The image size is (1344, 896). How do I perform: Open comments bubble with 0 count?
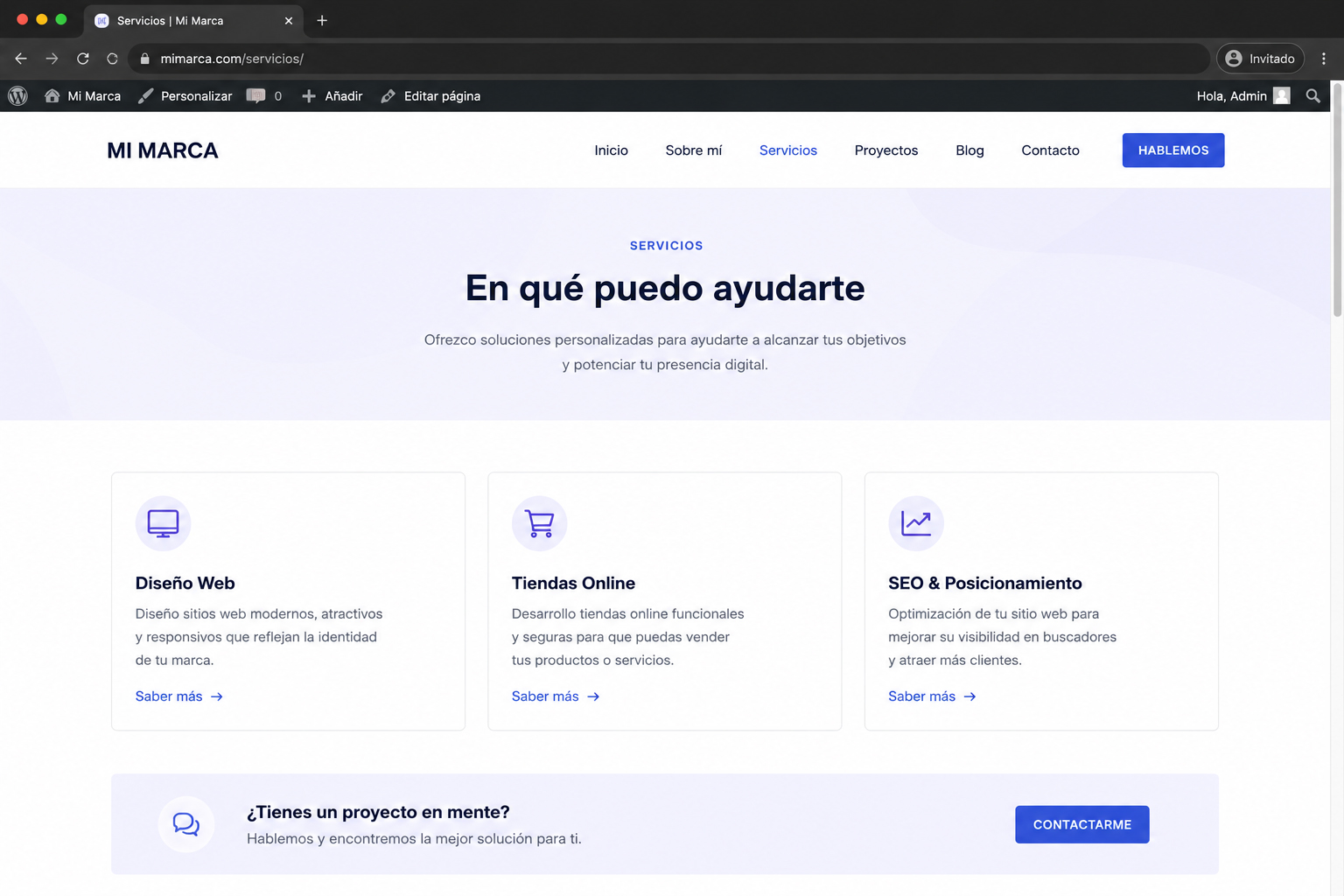pos(264,96)
